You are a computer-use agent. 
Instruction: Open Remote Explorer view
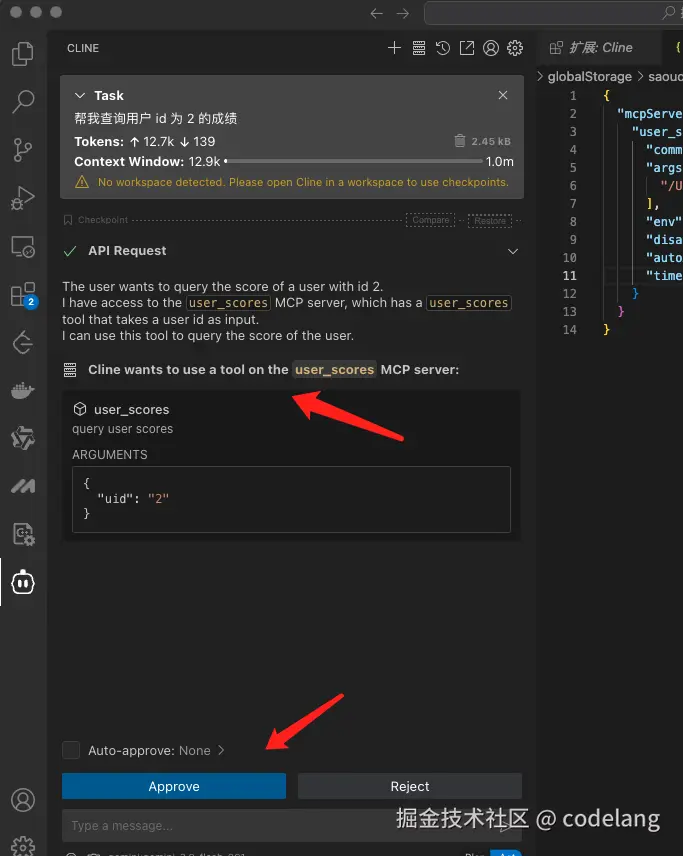[22, 247]
